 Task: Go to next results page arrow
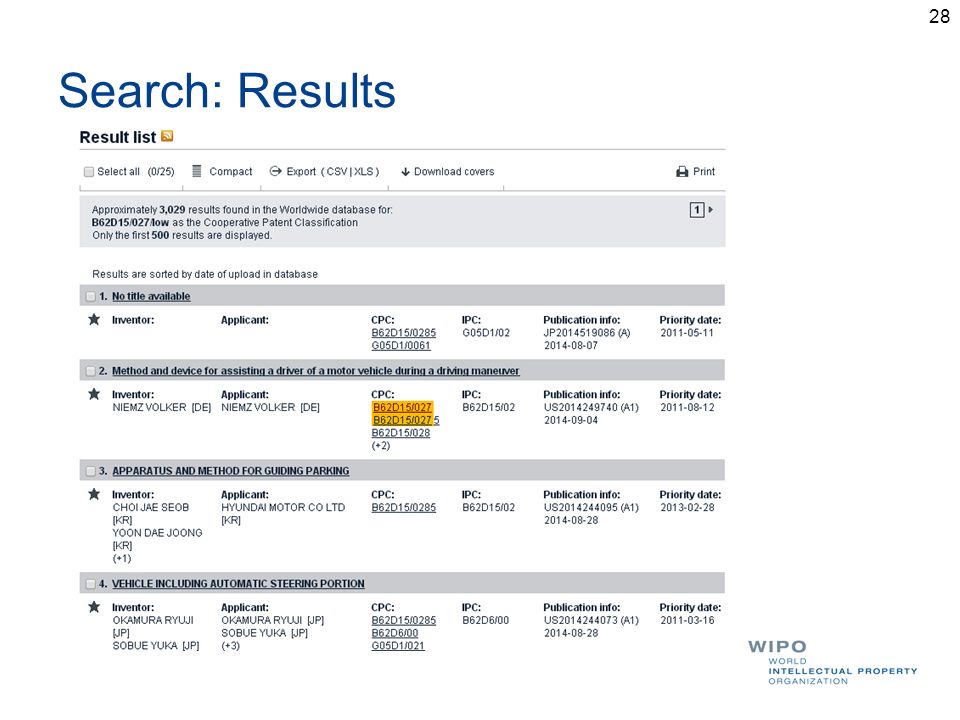coord(711,209)
